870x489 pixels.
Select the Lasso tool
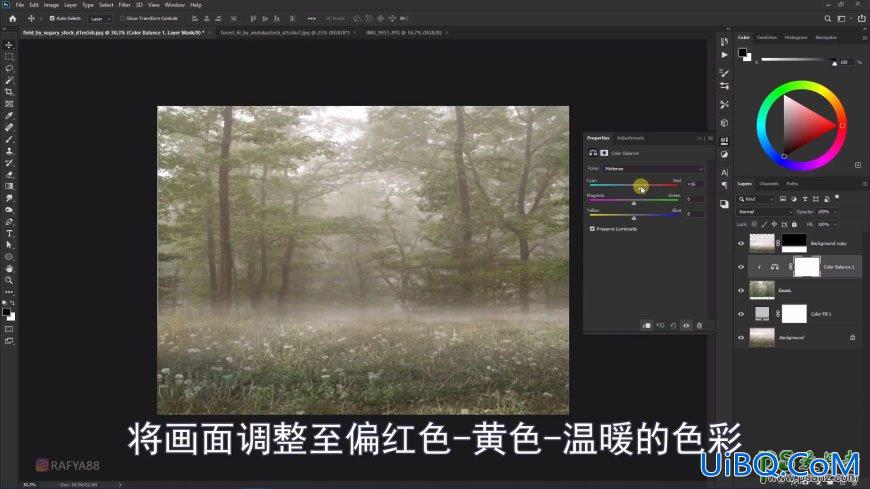click(9, 68)
